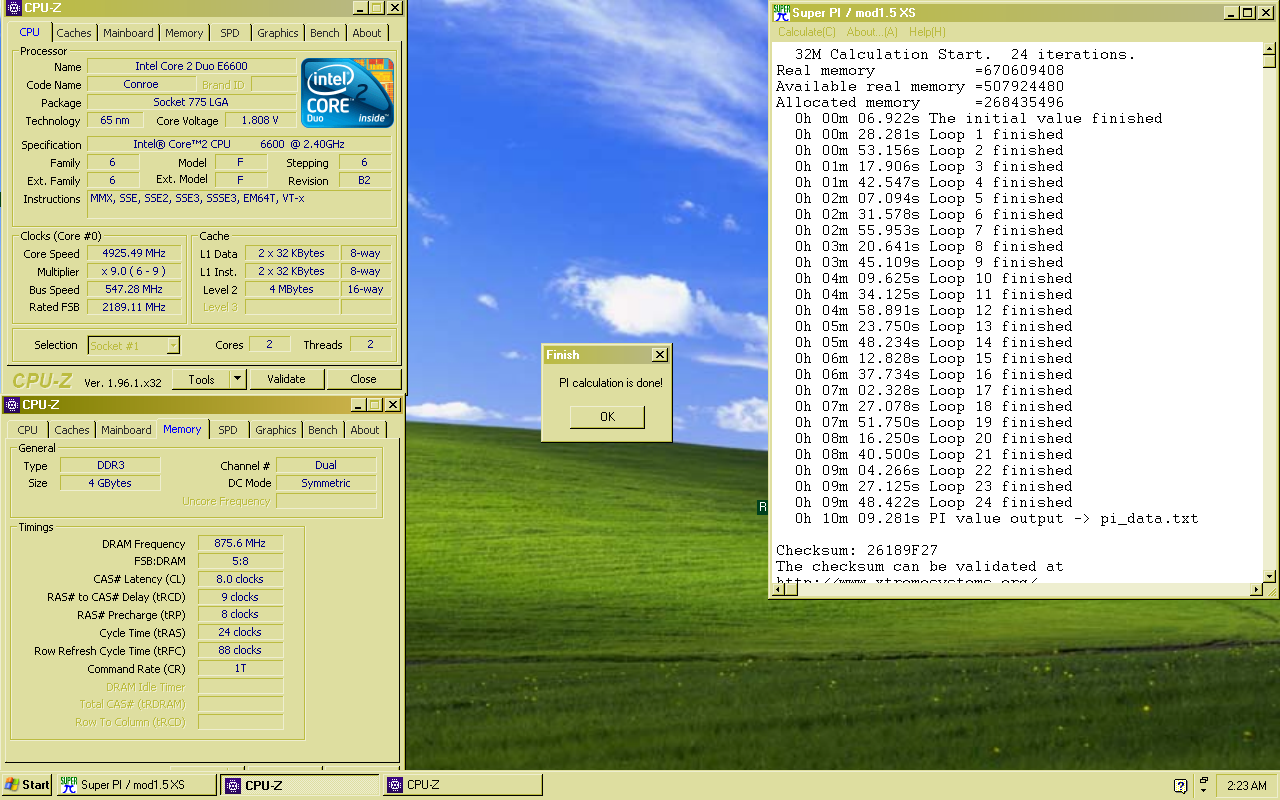Open About tab in top CPU-Z window

(367, 33)
